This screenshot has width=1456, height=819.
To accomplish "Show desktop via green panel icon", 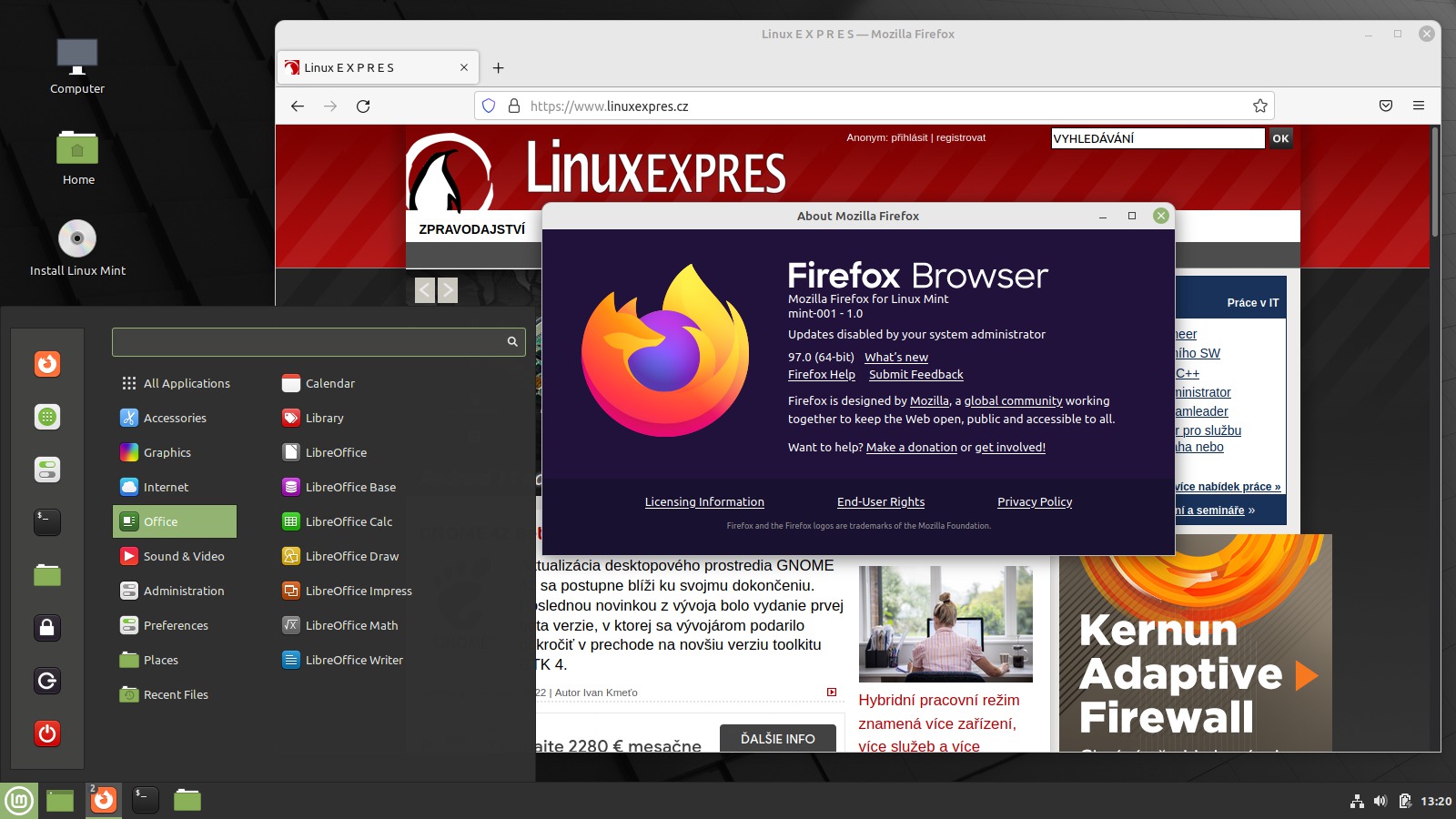I will pyautogui.click(x=60, y=801).
